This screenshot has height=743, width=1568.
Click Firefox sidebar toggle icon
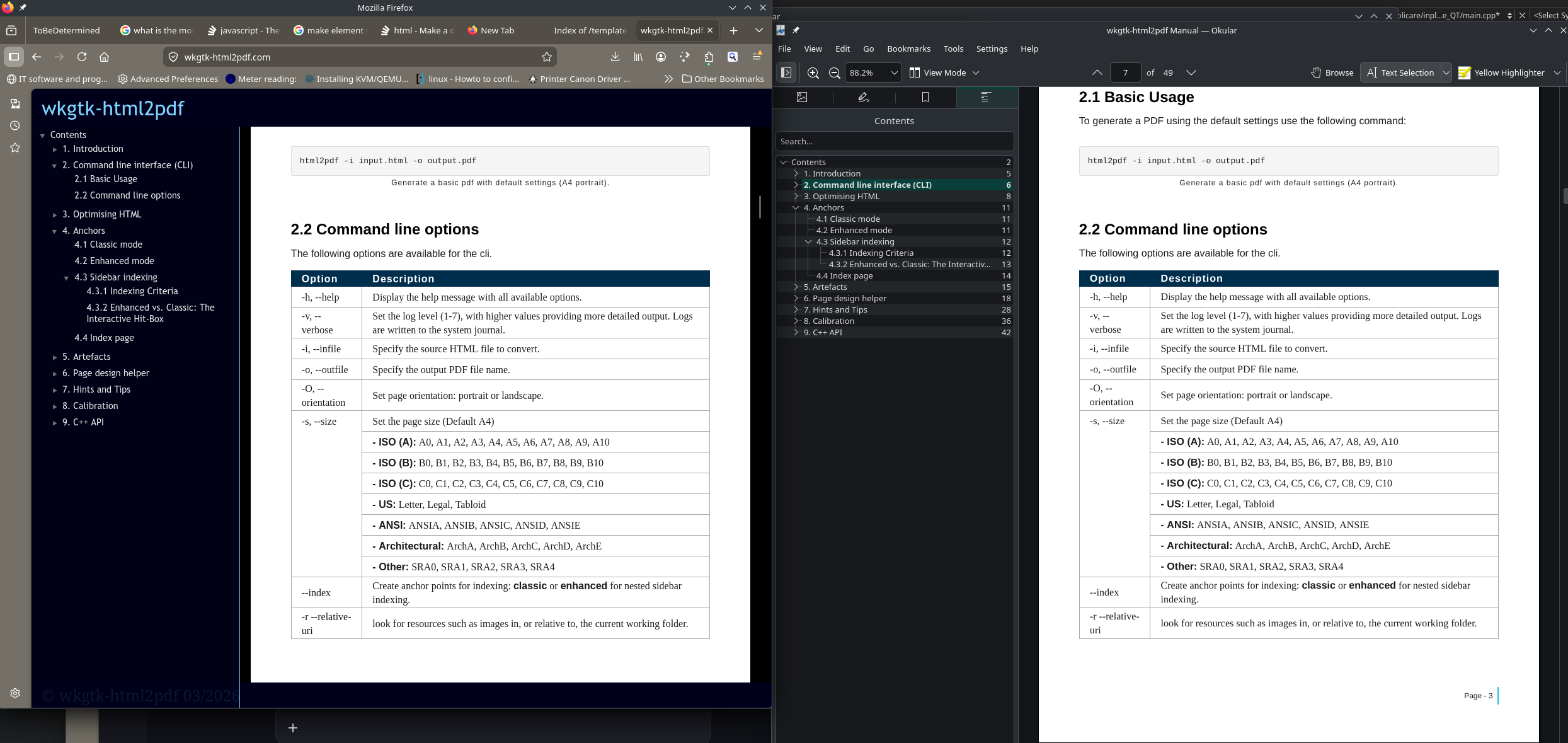13,57
